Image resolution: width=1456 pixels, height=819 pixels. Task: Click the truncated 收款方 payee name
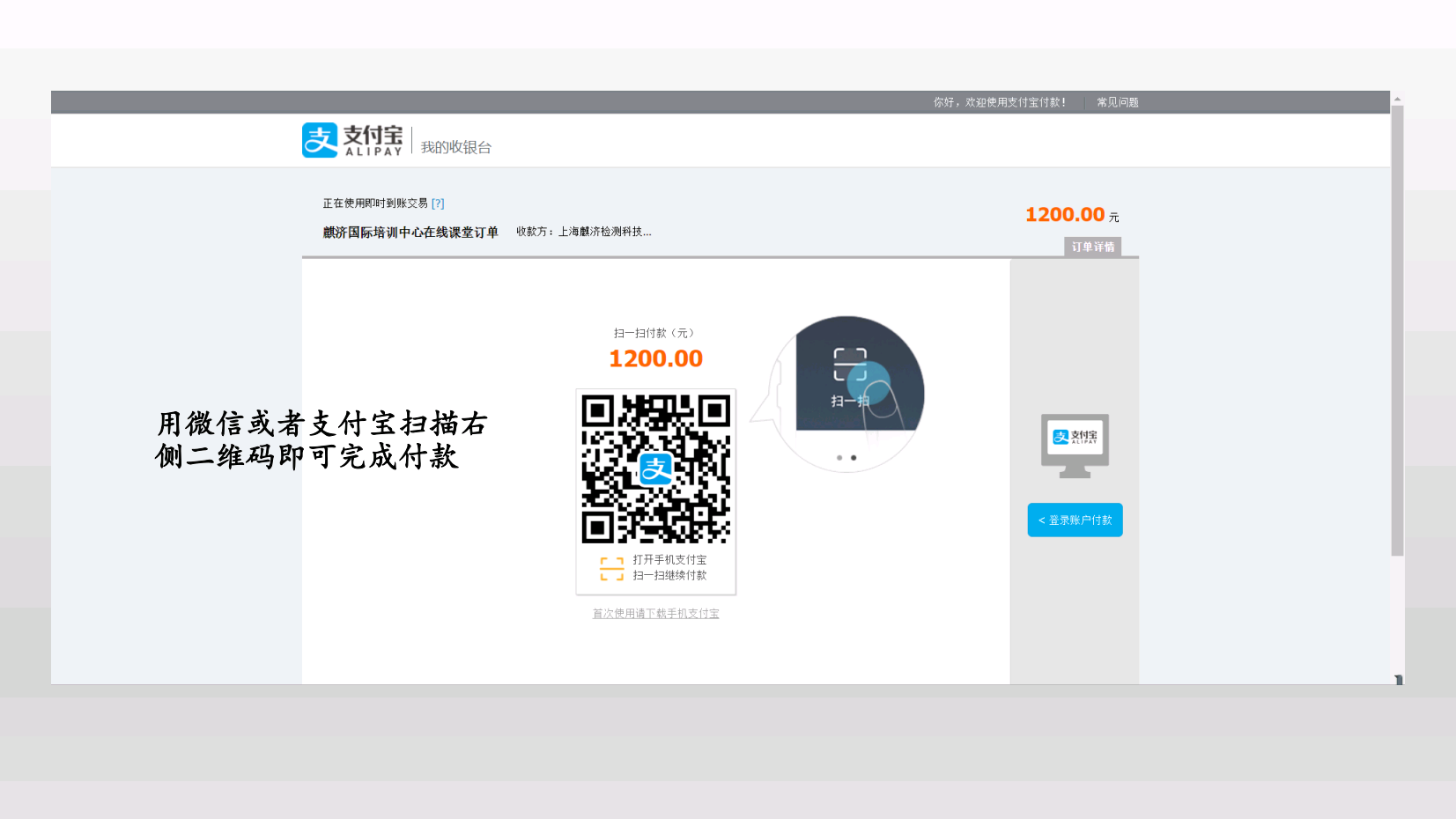[604, 232]
